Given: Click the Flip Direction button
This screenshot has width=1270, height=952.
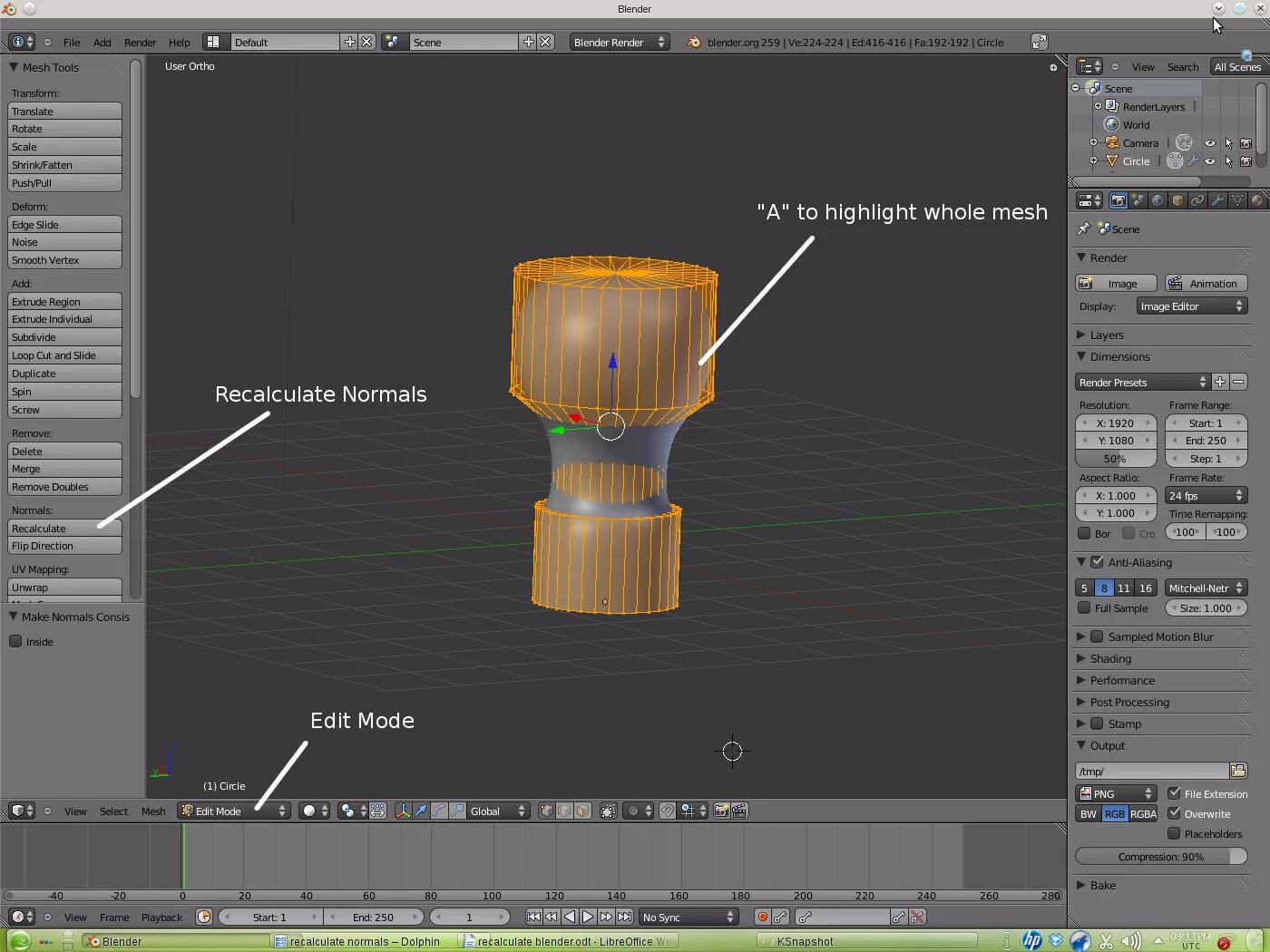Looking at the screenshot, I should pyautogui.click(x=64, y=546).
